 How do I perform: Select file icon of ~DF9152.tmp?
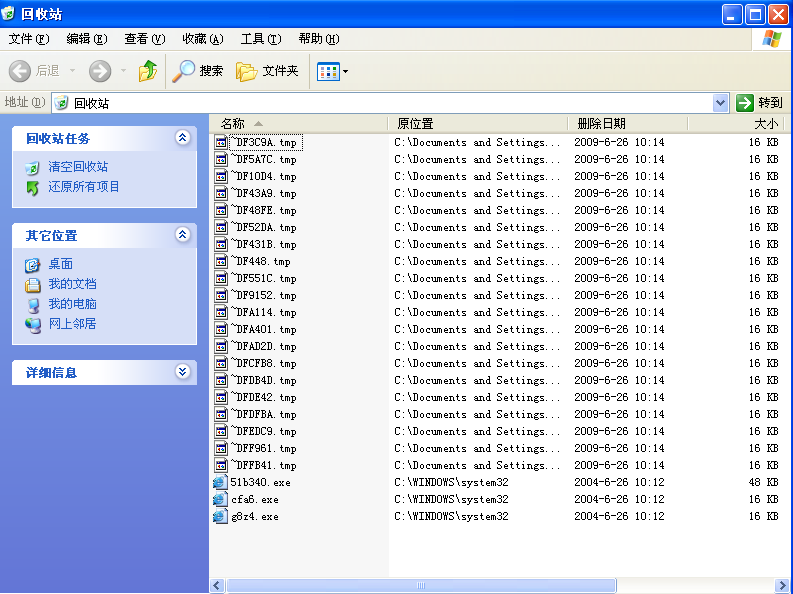coord(221,295)
